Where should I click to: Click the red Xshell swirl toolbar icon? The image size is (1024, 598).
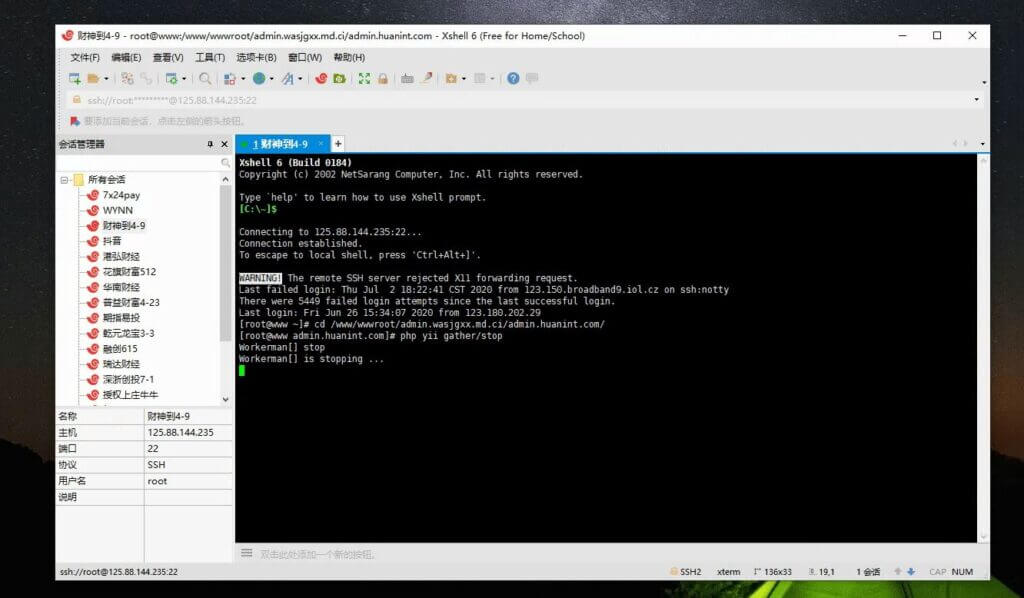pos(321,78)
